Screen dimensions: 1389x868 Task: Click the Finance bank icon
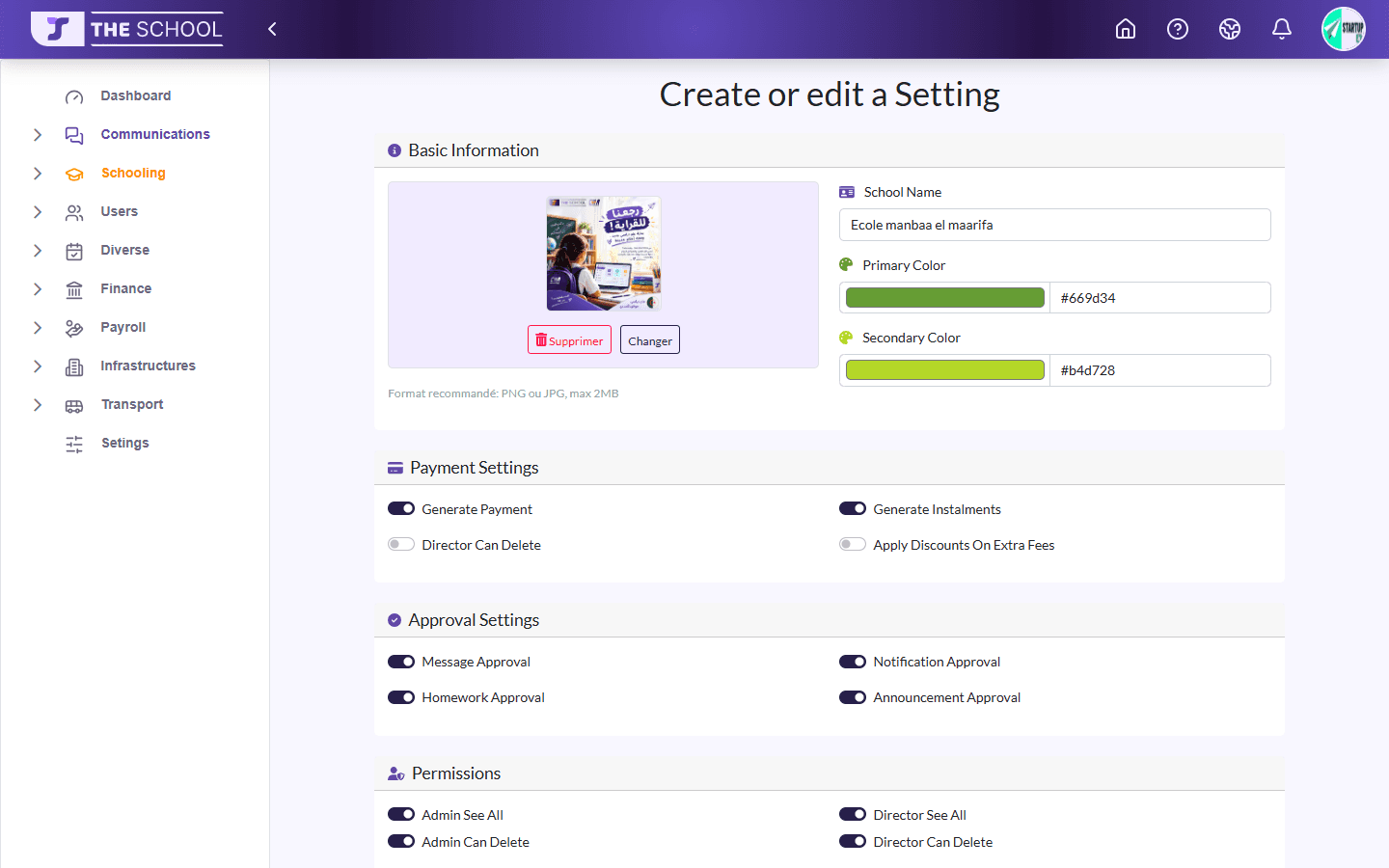[74, 289]
